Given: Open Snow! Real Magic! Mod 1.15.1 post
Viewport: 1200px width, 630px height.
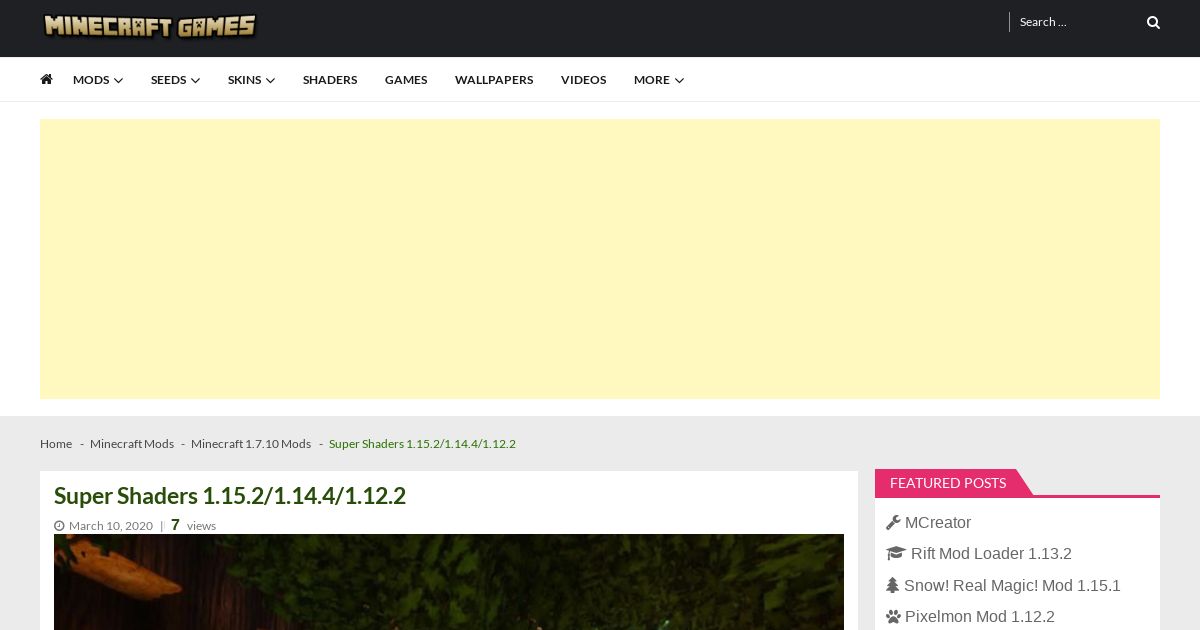Looking at the screenshot, I should (1012, 585).
